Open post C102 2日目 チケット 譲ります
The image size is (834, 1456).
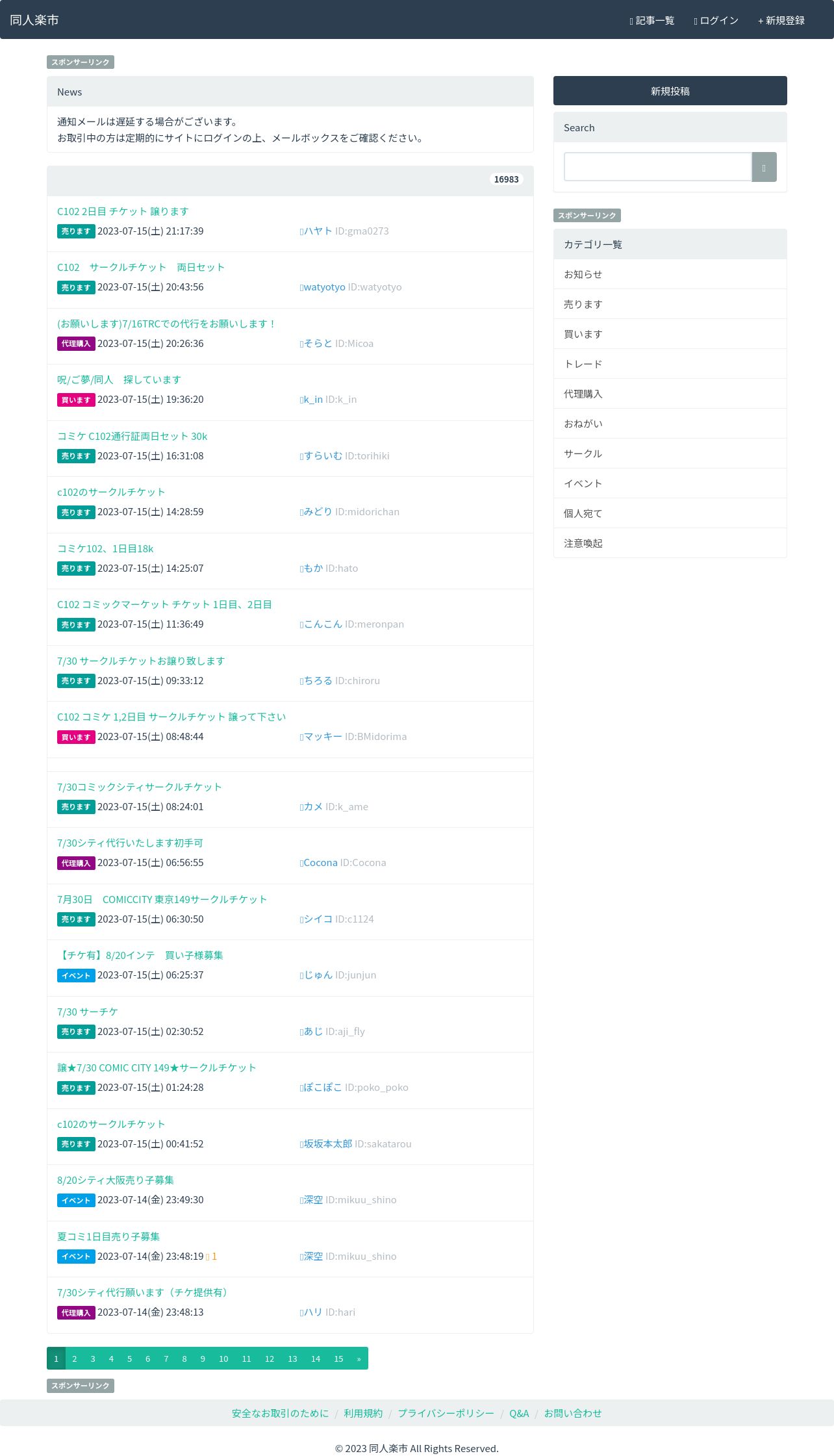(123, 211)
